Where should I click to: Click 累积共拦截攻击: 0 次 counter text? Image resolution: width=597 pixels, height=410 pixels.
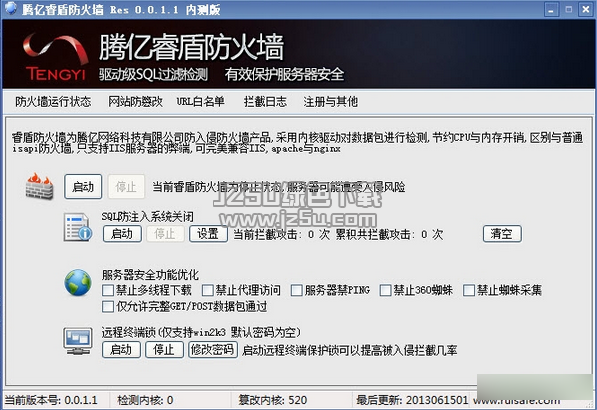coord(389,234)
